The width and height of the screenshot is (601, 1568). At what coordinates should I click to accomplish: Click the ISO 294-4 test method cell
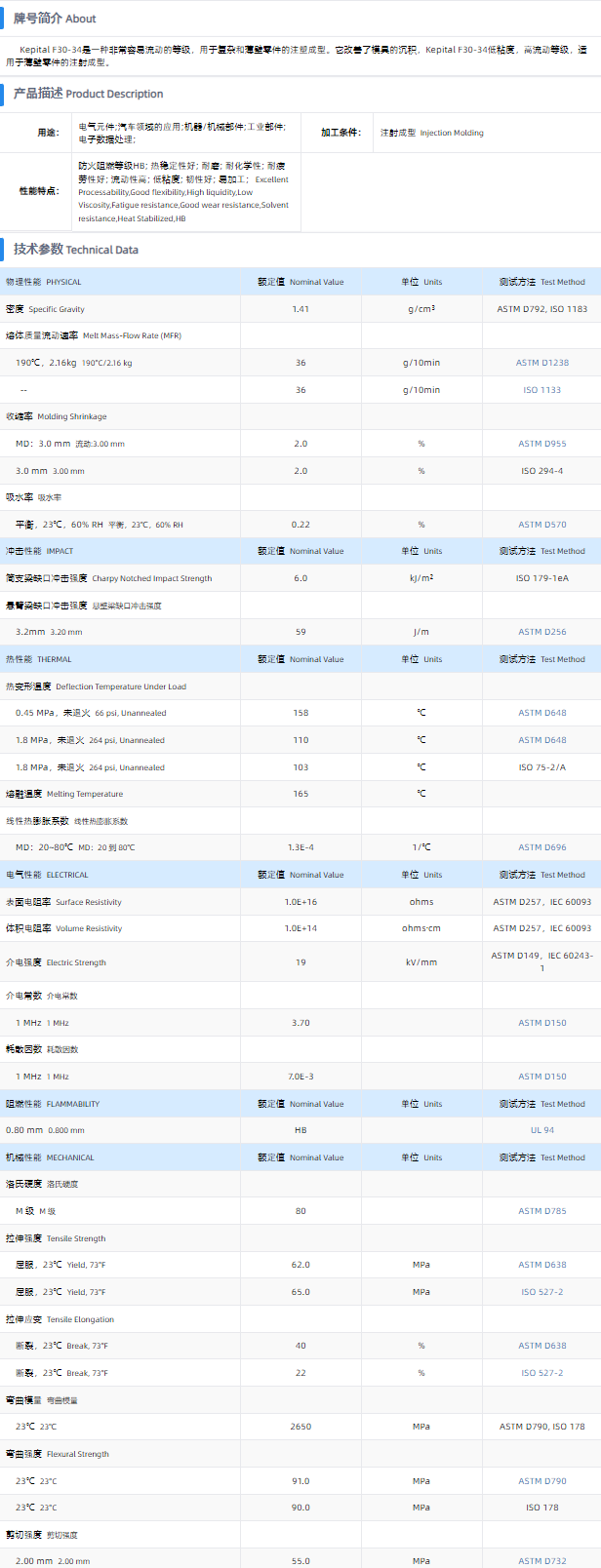pyautogui.click(x=542, y=471)
